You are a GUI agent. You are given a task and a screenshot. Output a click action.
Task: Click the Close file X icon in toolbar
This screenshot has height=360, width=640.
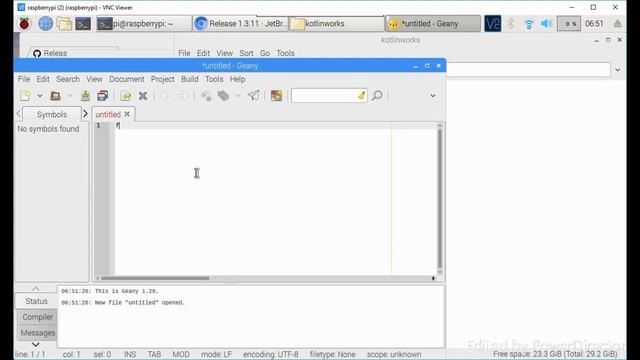143,96
